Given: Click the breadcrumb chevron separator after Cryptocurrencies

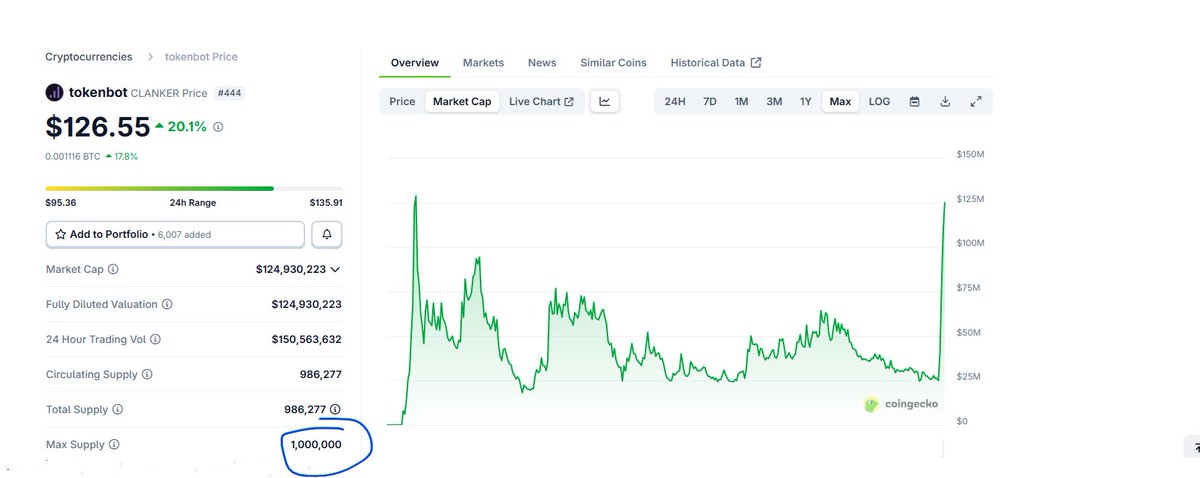Looking at the screenshot, I should click(x=150, y=57).
